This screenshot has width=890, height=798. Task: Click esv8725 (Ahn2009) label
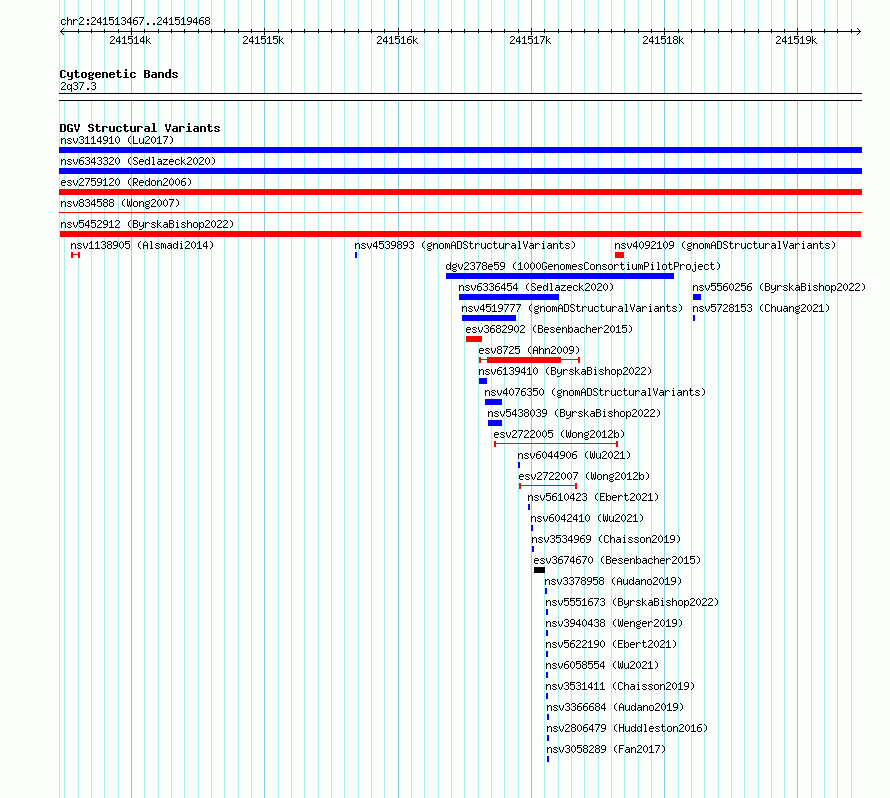(x=529, y=350)
